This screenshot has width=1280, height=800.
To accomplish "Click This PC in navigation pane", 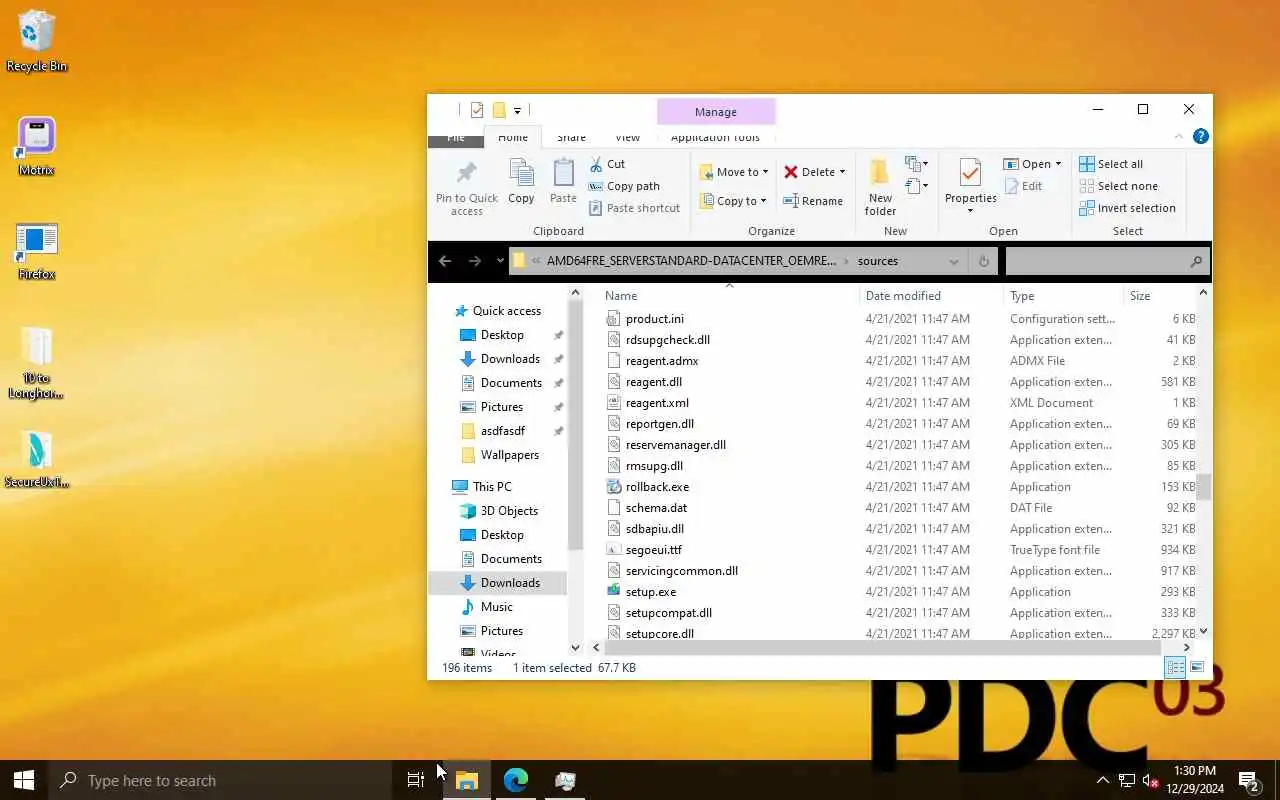I will (x=491, y=487).
